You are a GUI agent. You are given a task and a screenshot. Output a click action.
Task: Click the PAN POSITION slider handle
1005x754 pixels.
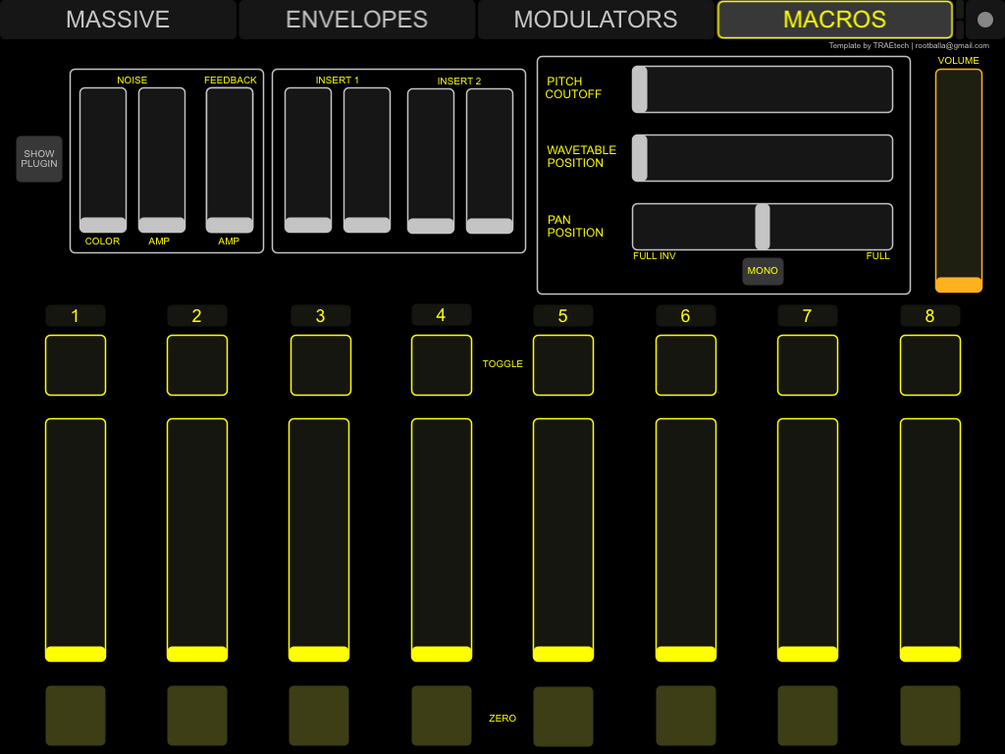click(762, 226)
